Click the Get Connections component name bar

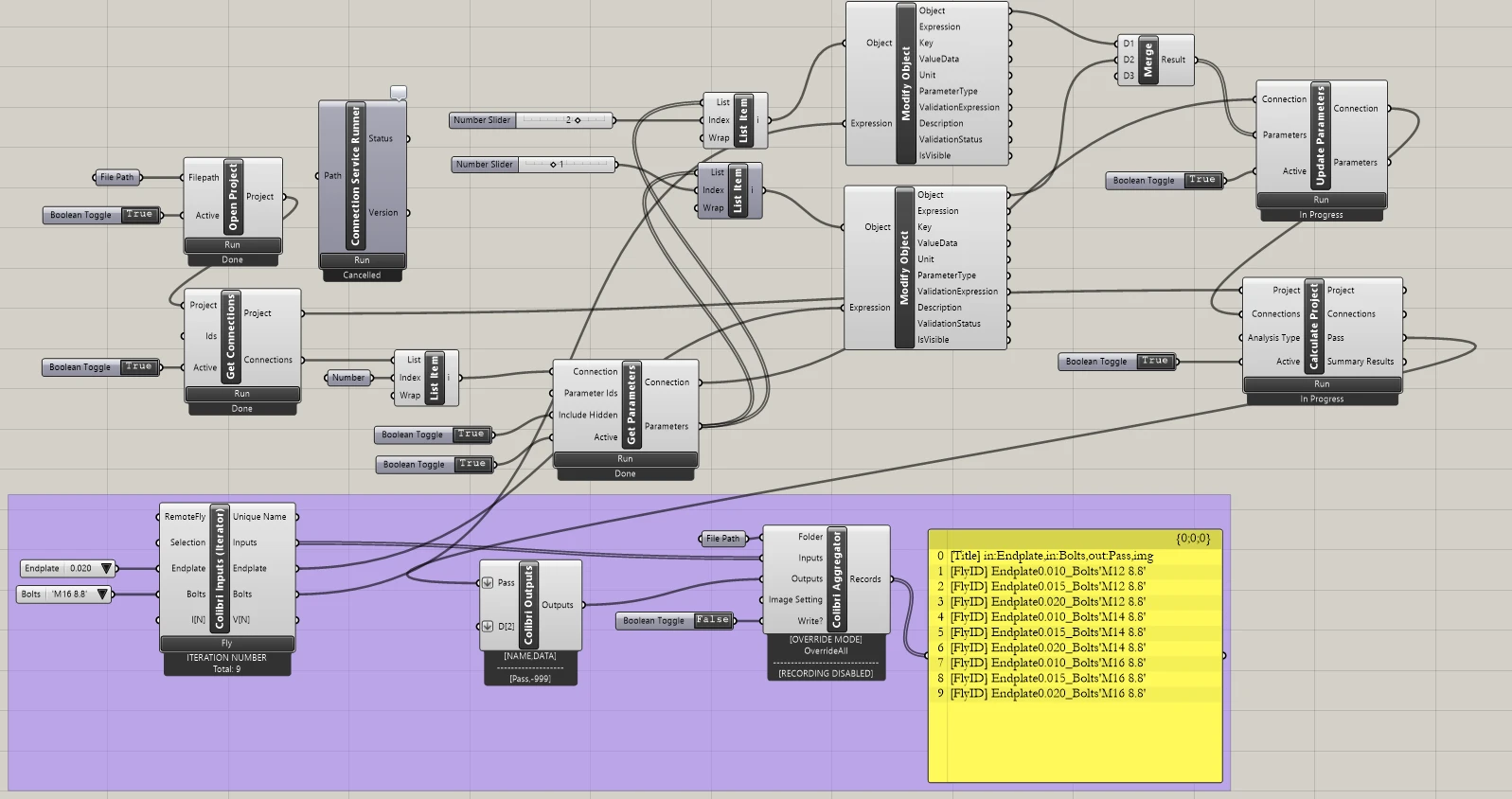pos(231,336)
